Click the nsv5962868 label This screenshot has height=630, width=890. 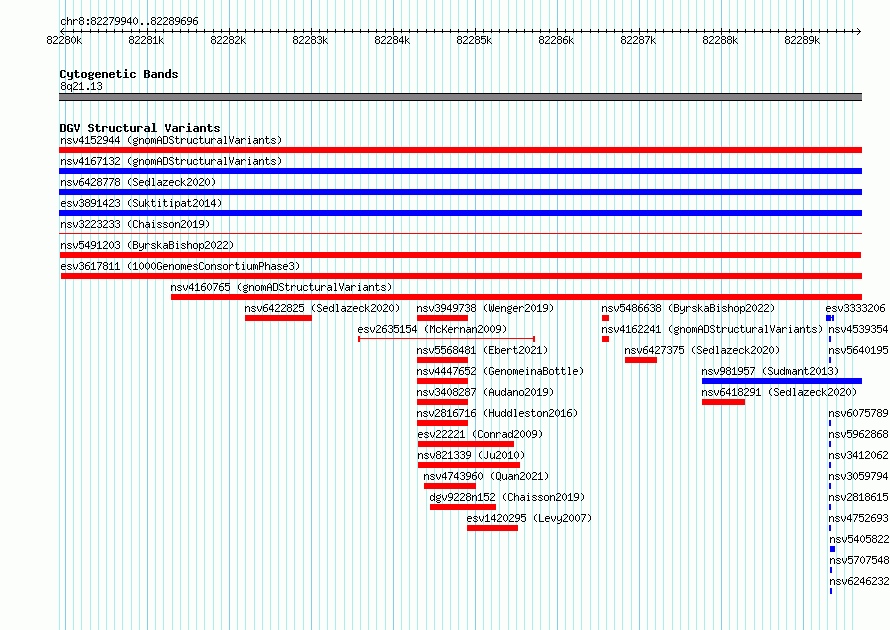(858, 434)
